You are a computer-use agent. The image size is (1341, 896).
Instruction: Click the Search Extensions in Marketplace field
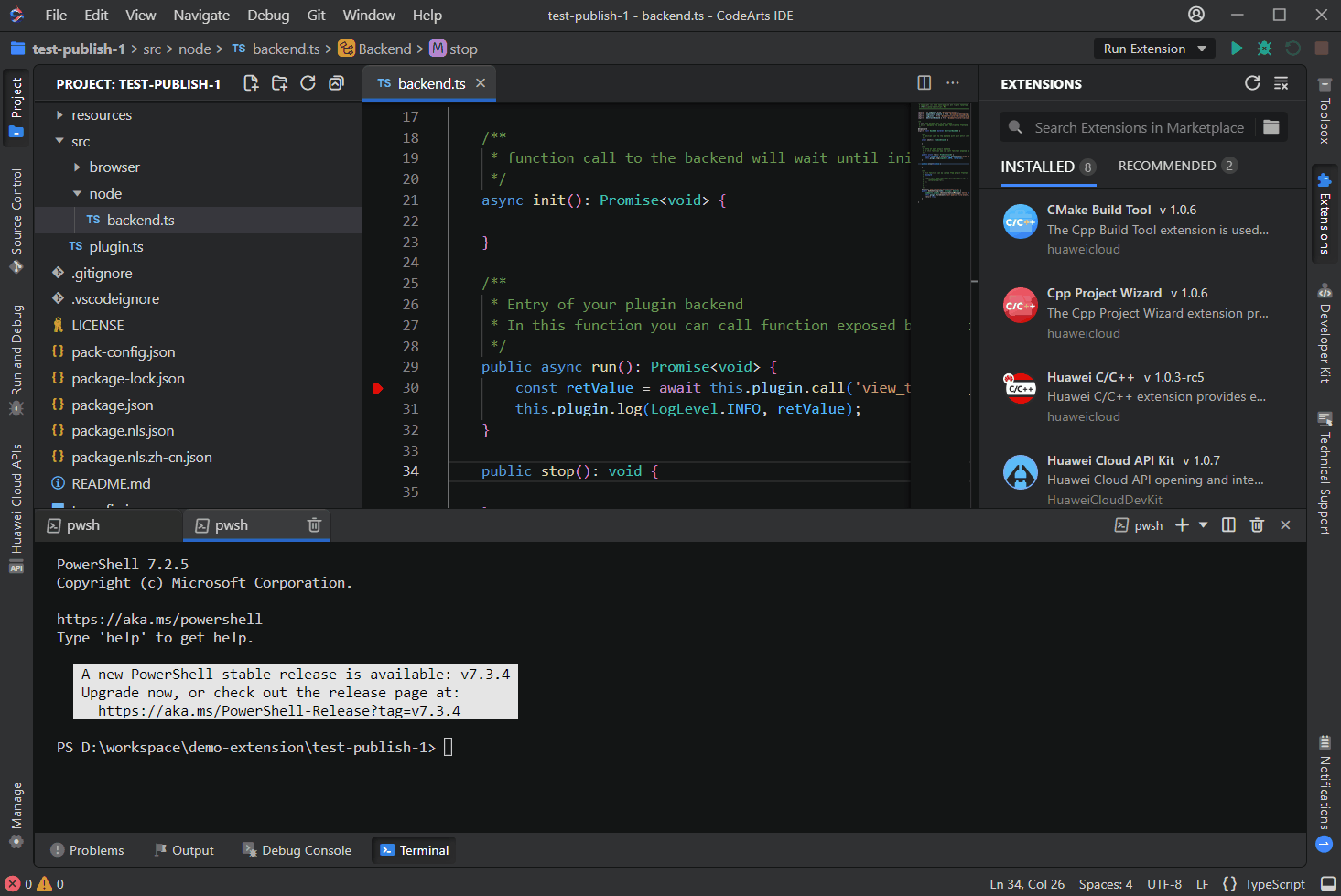pyautogui.click(x=1138, y=127)
